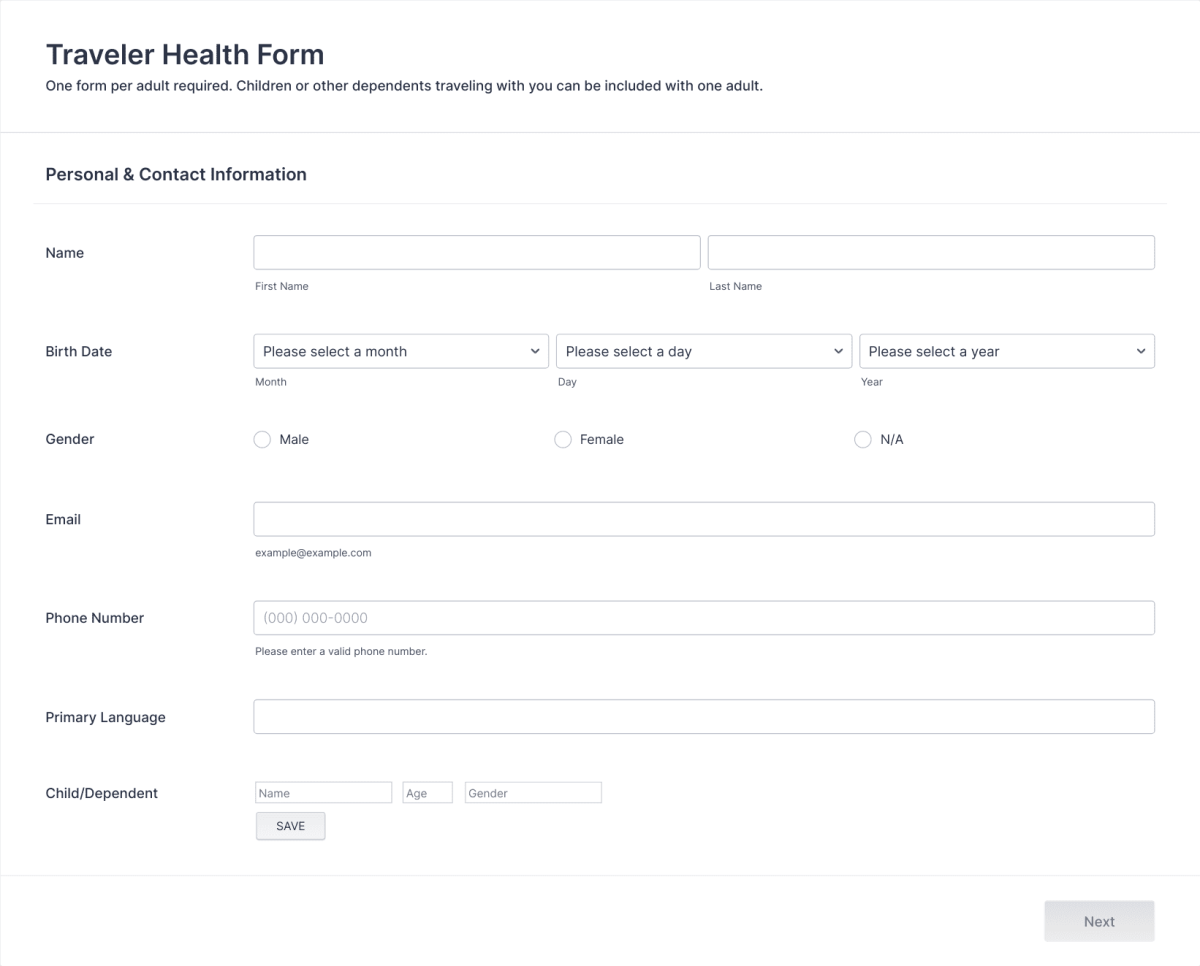Expand the month dropdown chevron arrow

click(535, 351)
